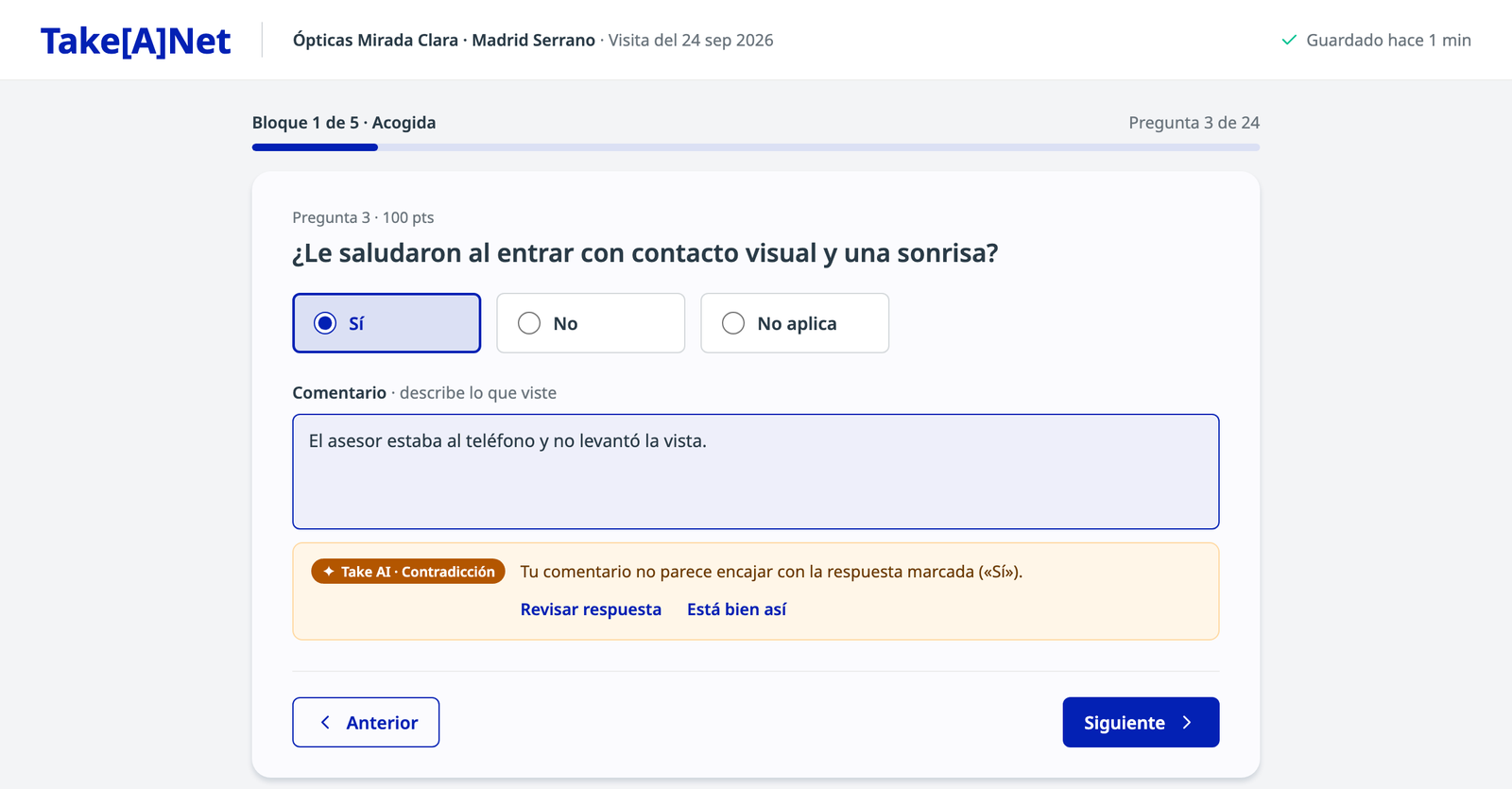Go back with the Anterior button
Screen dimensions: 1512x789
(366, 722)
